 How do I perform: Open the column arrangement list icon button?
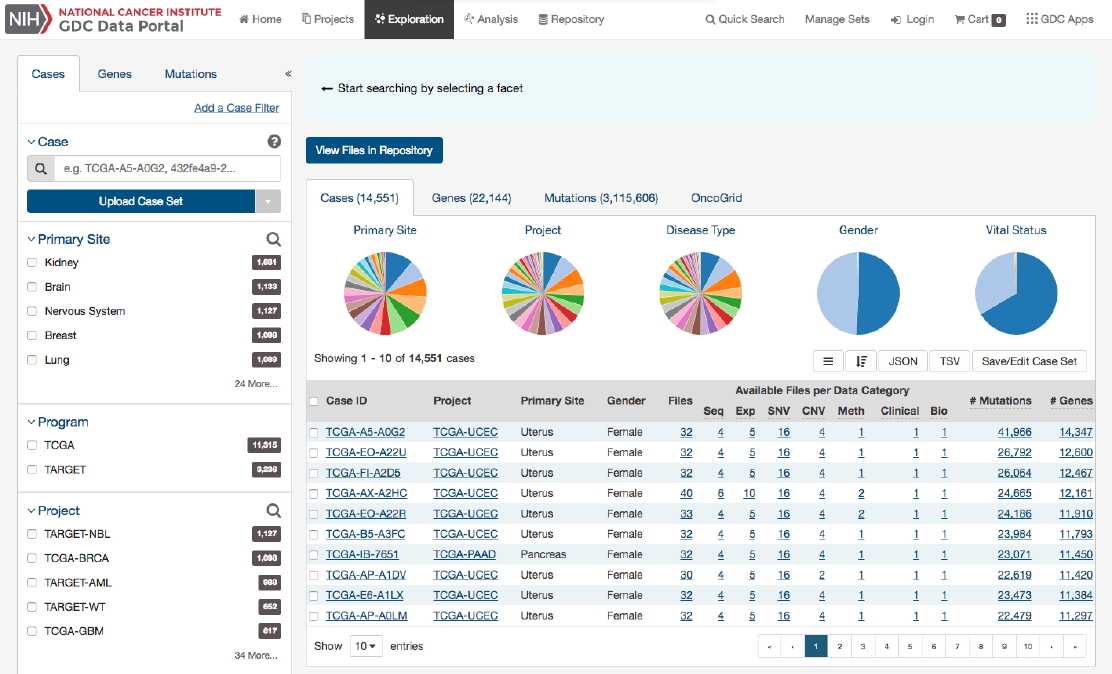pos(828,361)
